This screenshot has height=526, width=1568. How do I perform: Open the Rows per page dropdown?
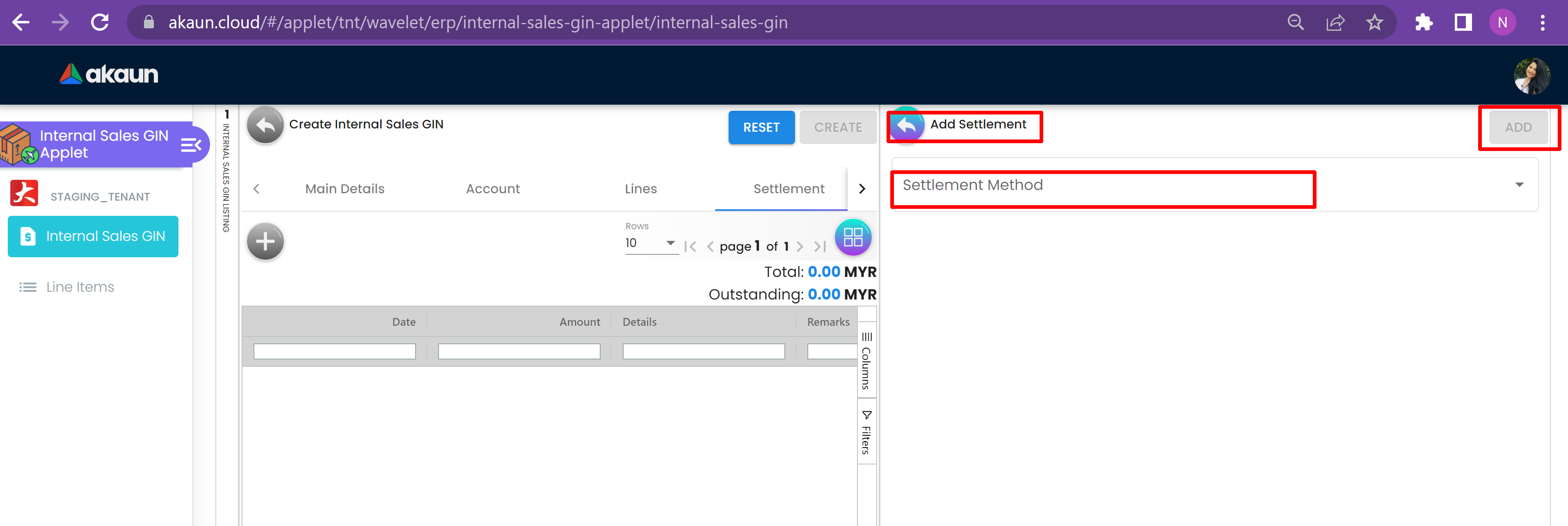point(651,243)
